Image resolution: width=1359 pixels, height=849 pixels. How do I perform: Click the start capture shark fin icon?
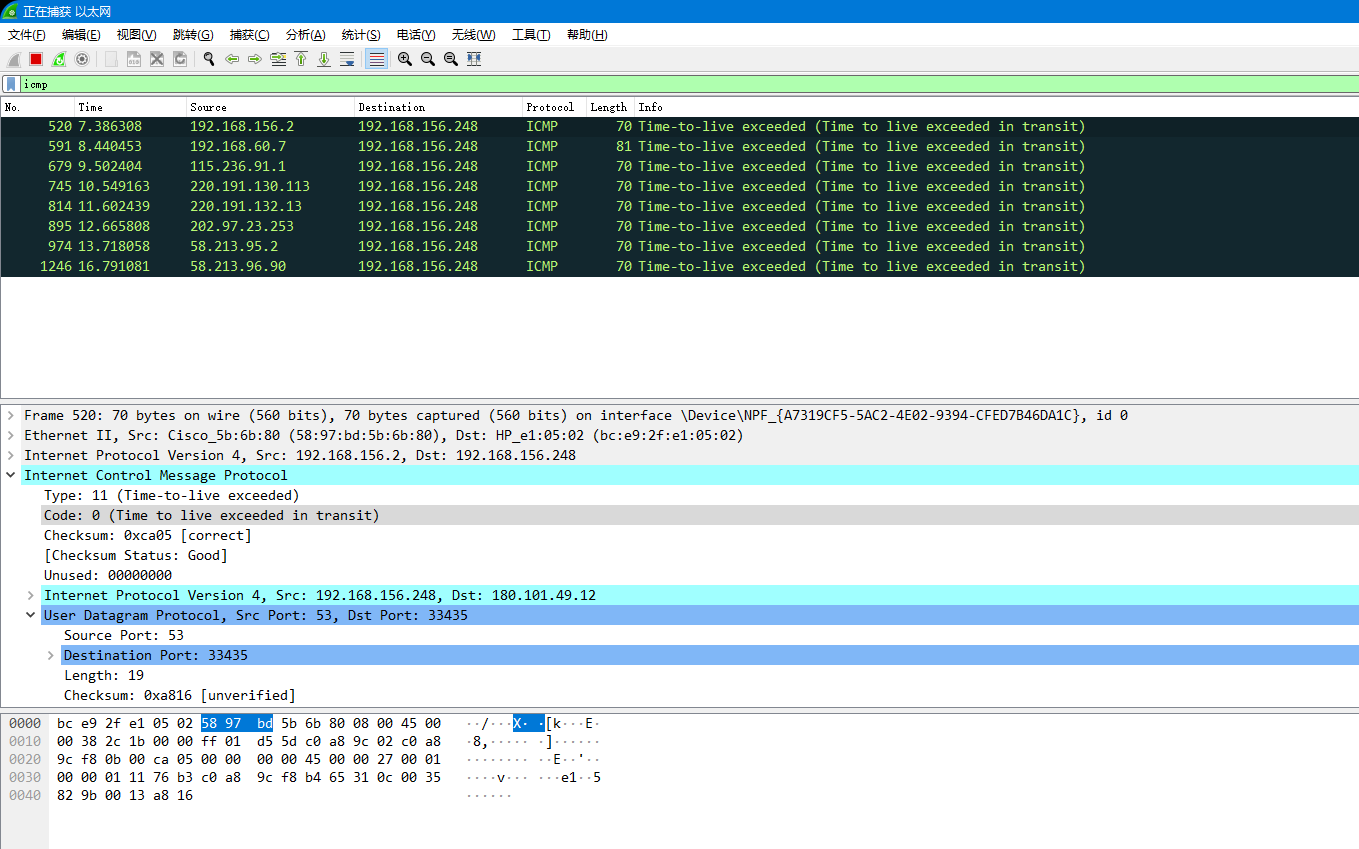point(14,59)
